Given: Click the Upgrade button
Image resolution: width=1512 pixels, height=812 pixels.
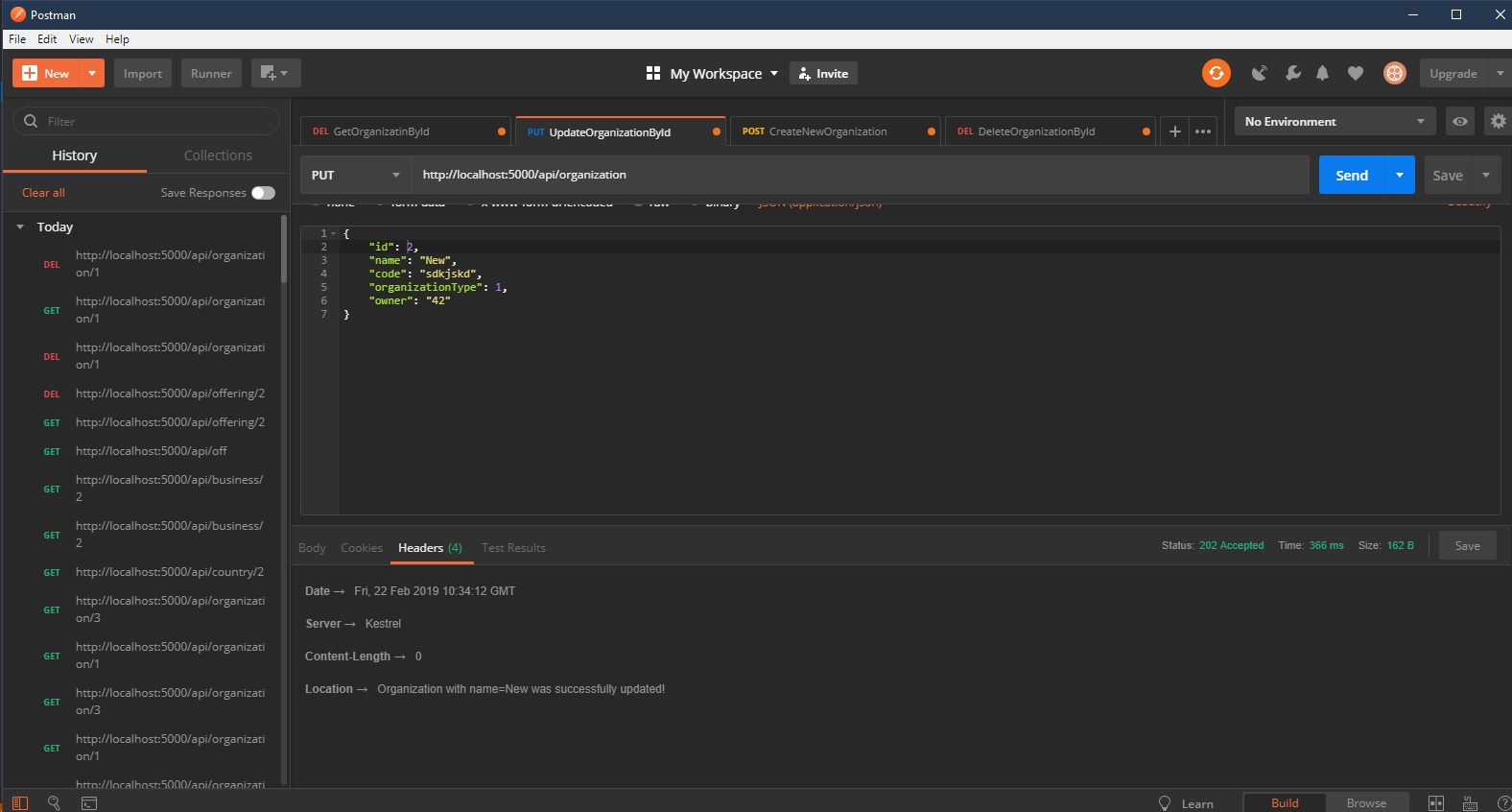Looking at the screenshot, I should click(1453, 73).
